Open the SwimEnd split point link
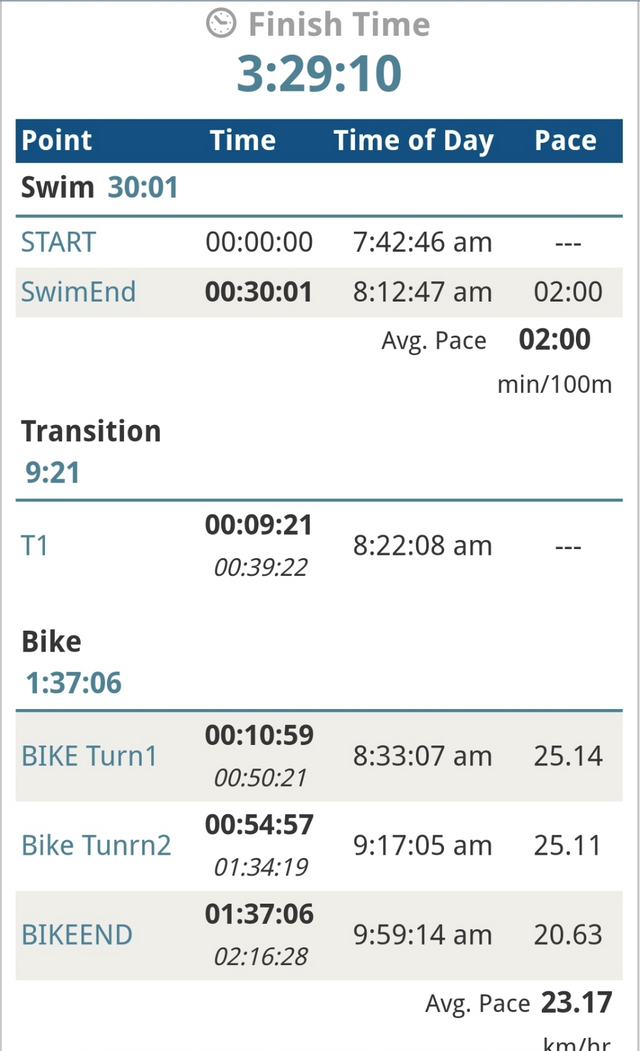 (78, 292)
